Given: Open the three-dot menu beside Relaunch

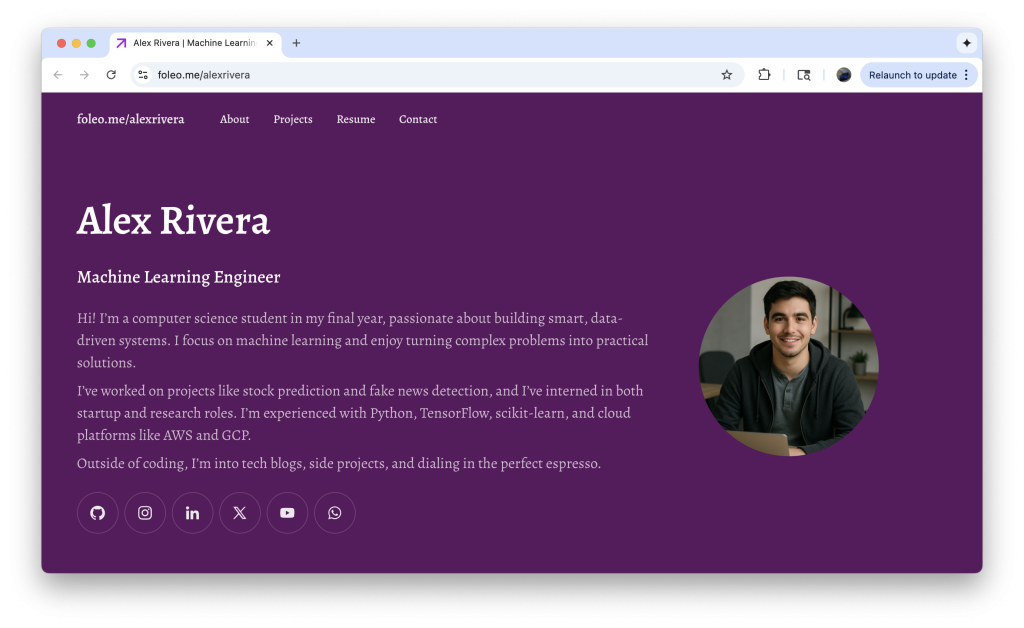Looking at the screenshot, I should pos(966,75).
